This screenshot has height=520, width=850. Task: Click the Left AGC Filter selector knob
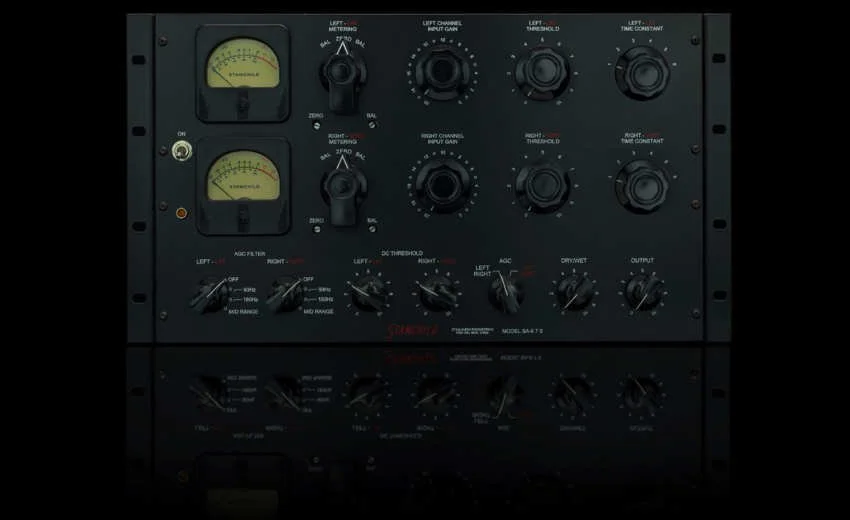click(210, 295)
